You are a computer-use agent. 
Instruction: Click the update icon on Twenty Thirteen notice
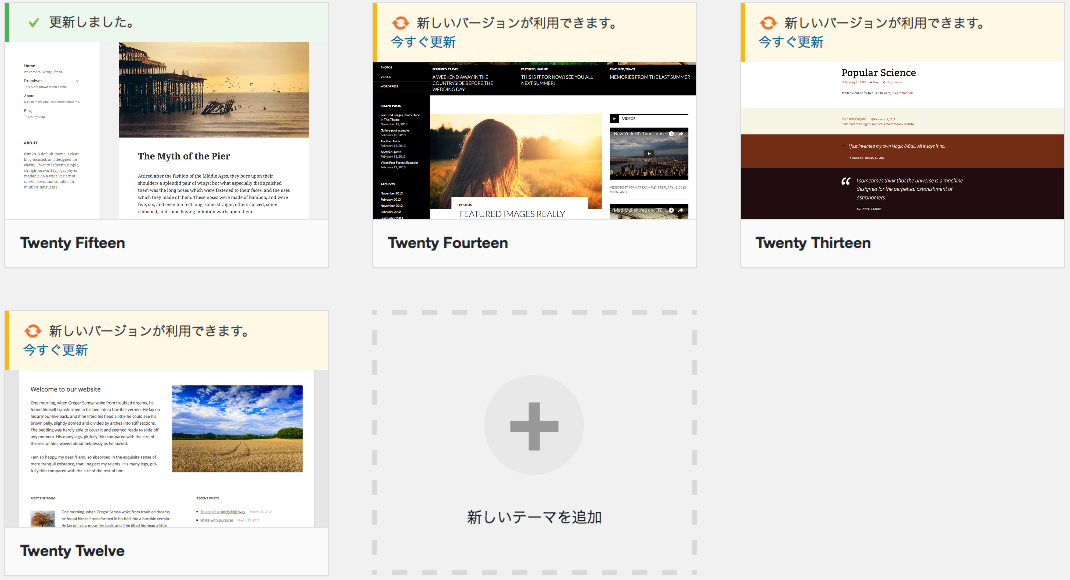pyautogui.click(x=768, y=23)
